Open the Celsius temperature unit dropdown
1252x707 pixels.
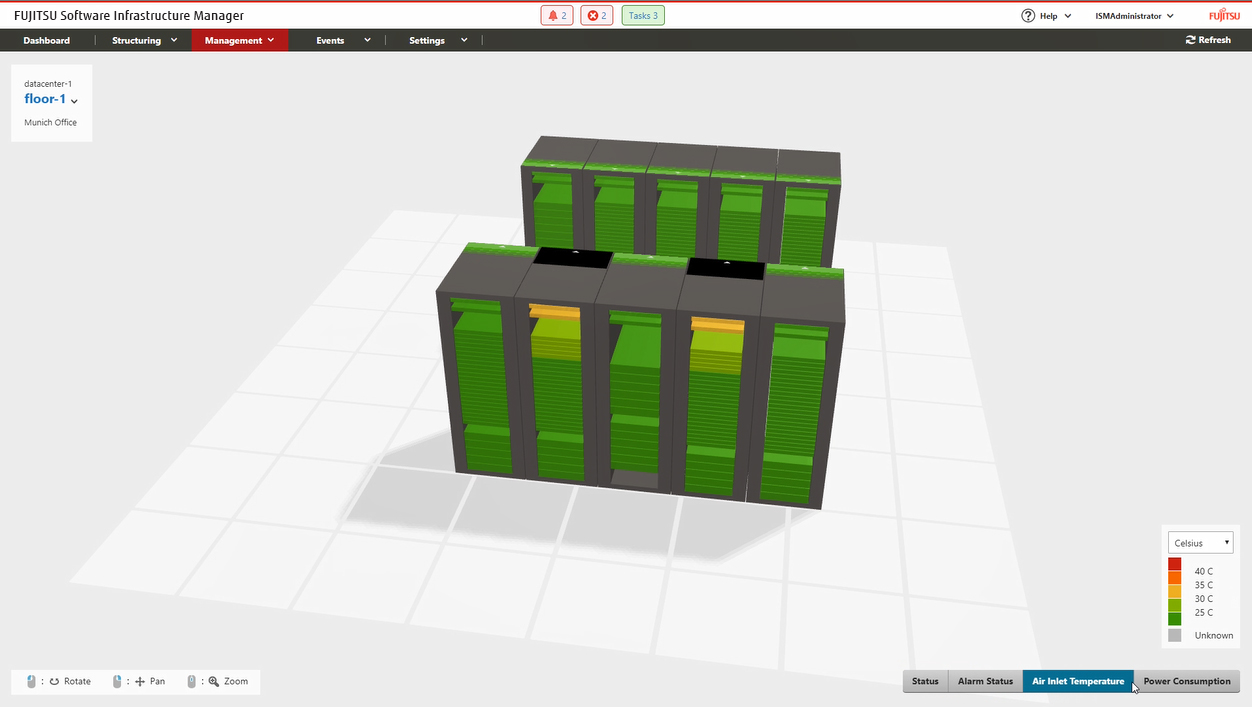1200,543
